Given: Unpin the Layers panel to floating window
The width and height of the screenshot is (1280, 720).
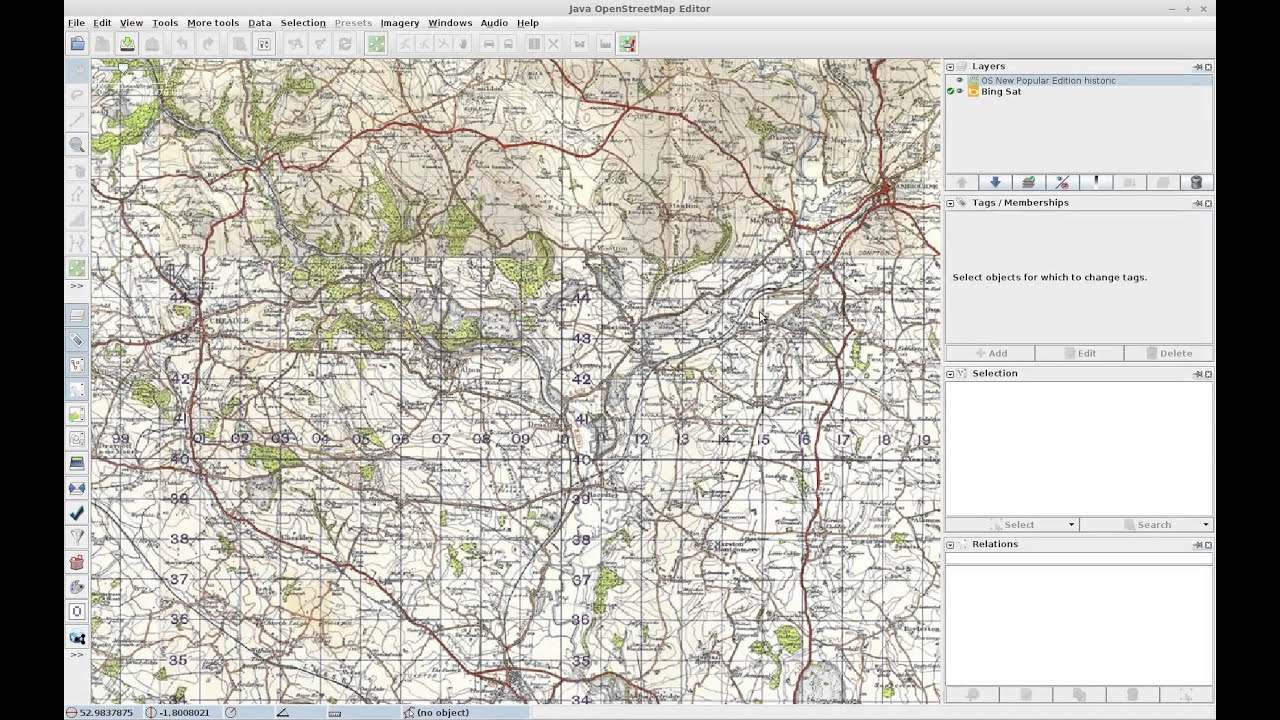Looking at the screenshot, I should click(1197, 67).
